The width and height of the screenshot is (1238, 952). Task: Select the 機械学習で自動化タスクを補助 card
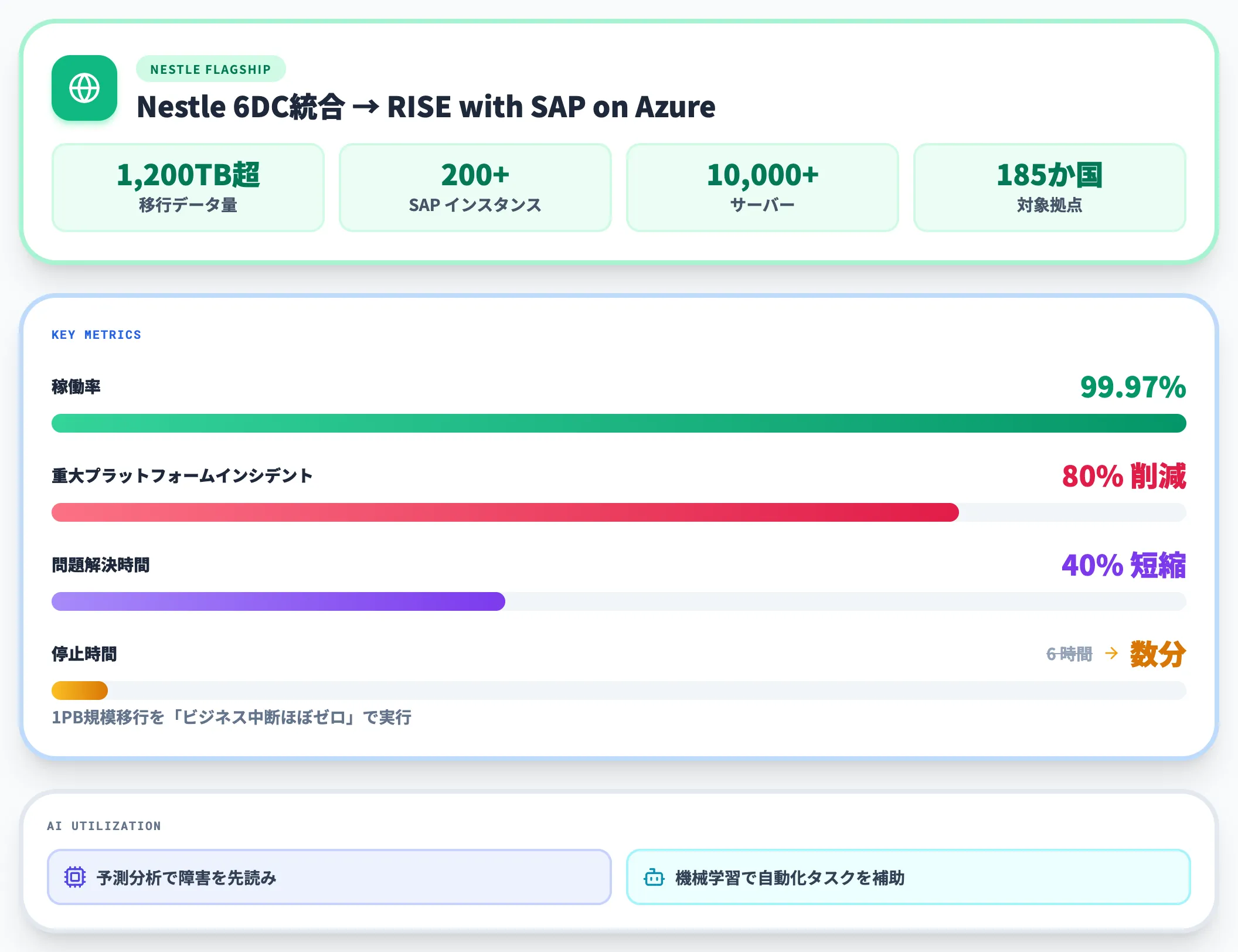pos(909,877)
